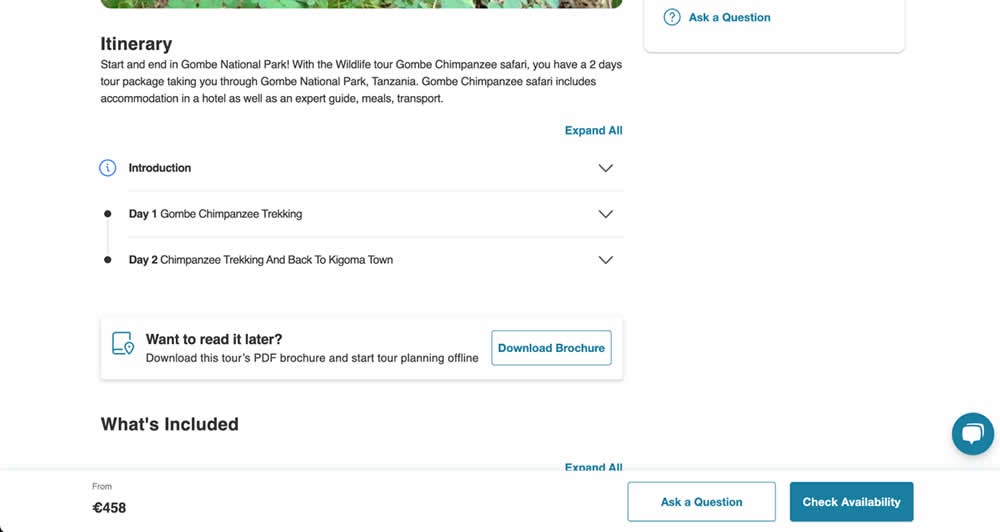Click the tour photo at top
This screenshot has width=1000, height=532.
point(361,3)
